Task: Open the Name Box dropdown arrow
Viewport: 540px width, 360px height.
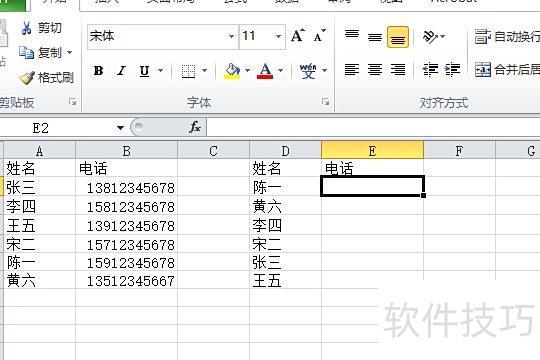Action: click(120, 128)
